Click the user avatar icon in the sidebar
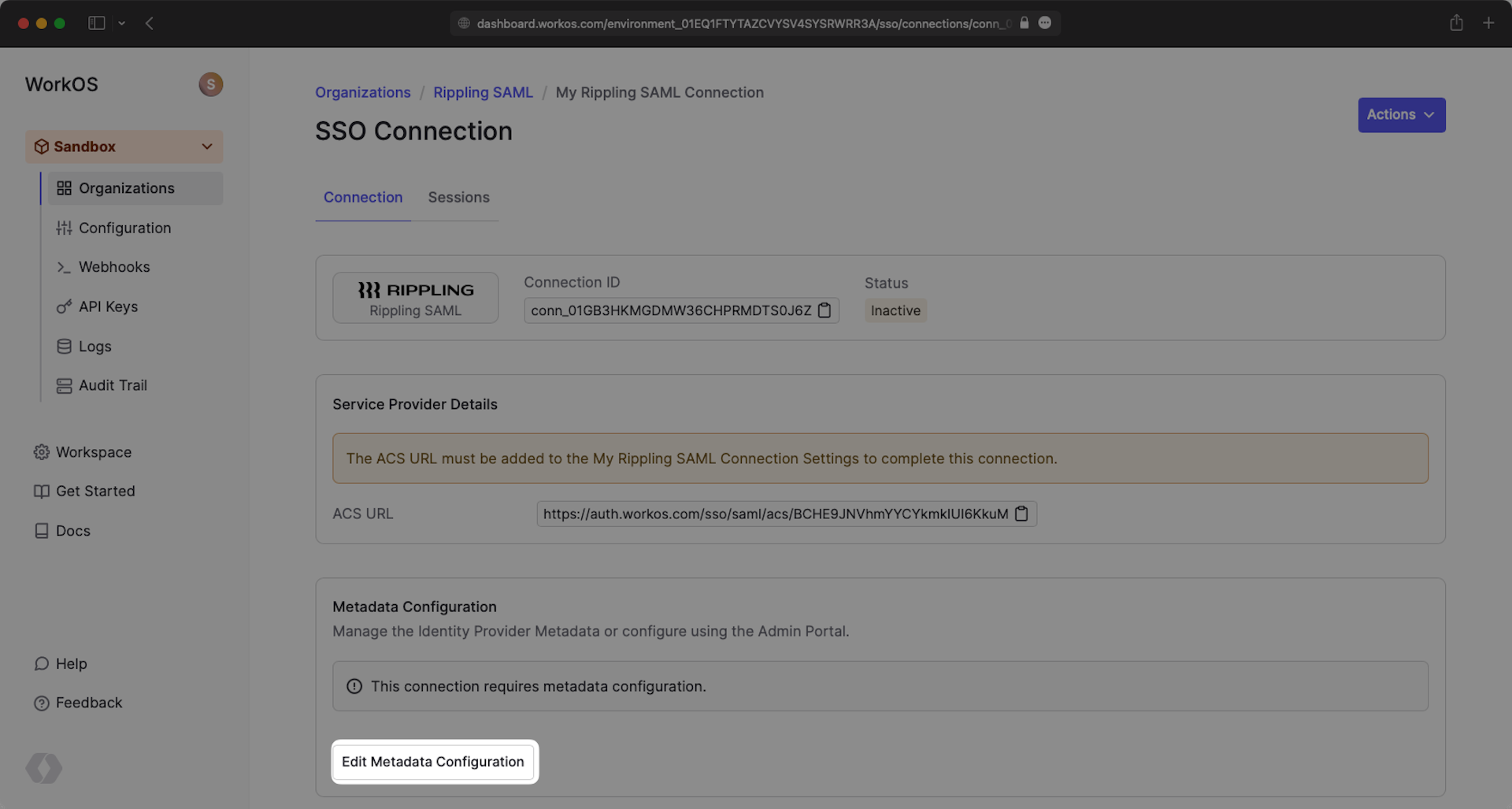 point(210,84)
